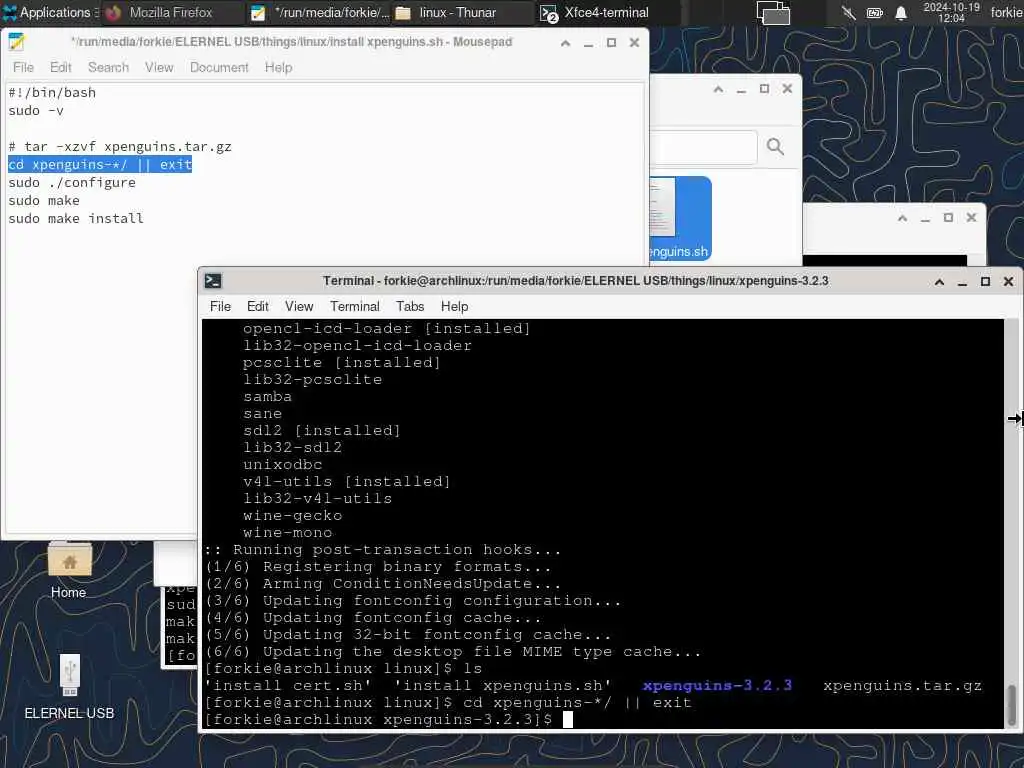Switch to Mozilla Firefox in the taskbar
Viewport: 1024px width, 768px height.
pos(171,12)
